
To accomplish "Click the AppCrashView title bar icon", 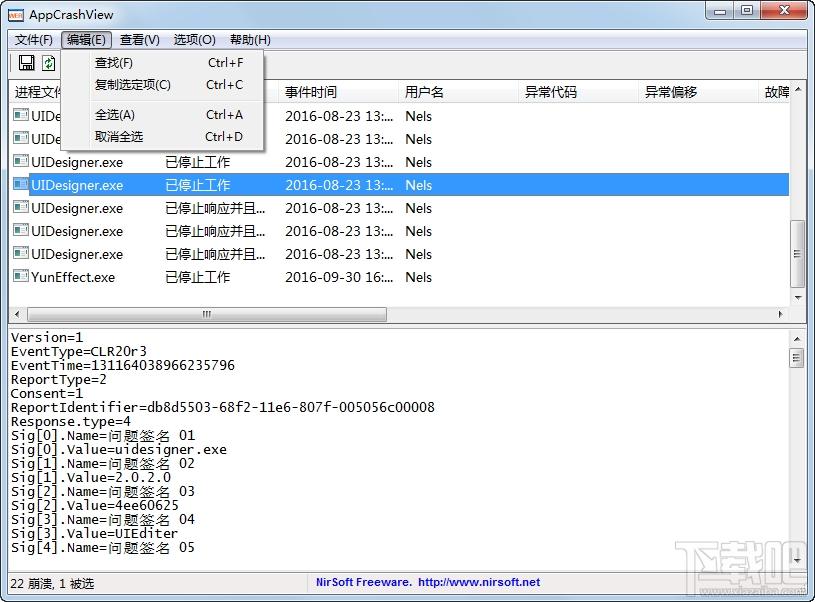I will 16,15.
